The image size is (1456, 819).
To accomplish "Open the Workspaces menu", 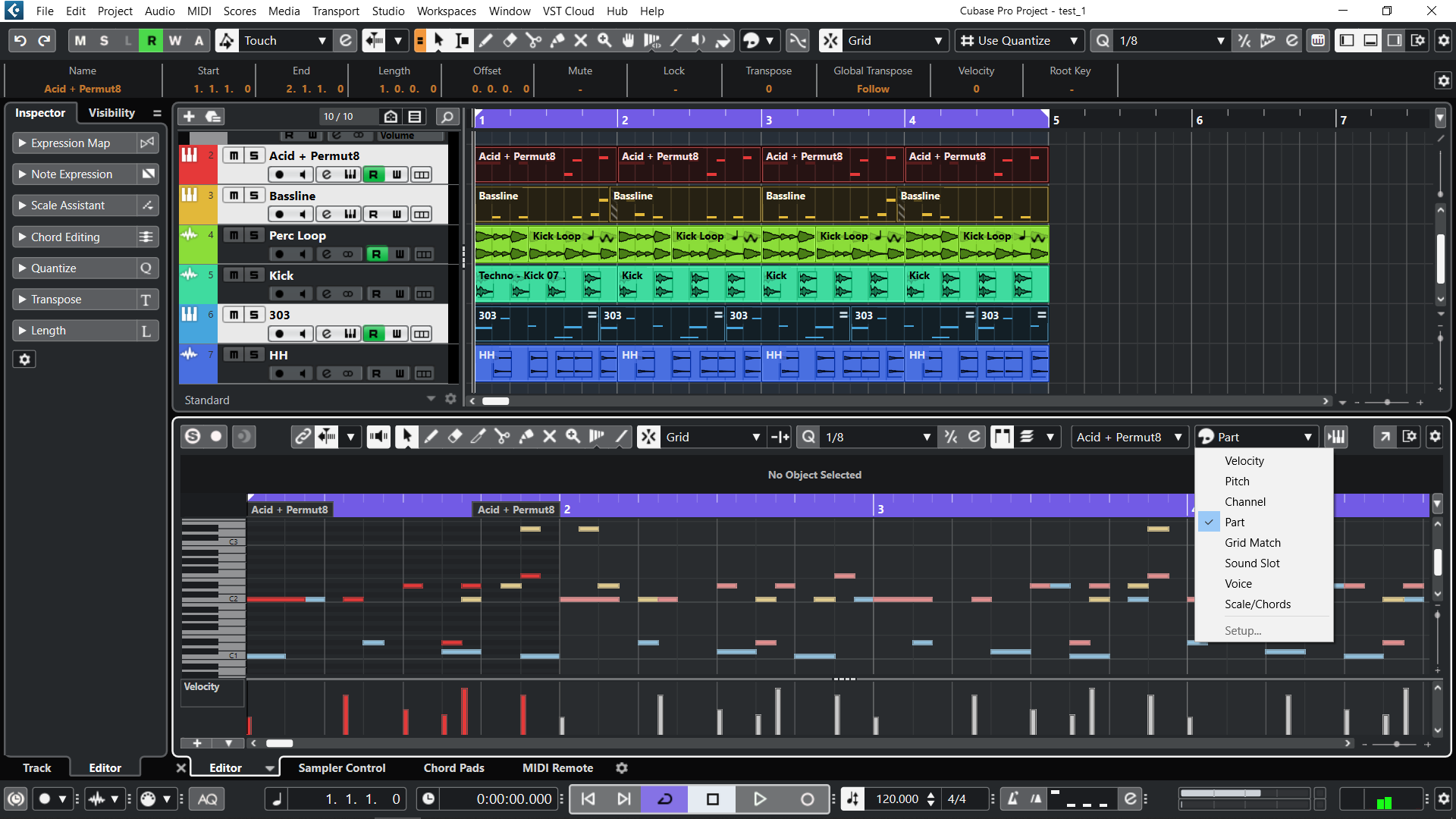I will 447,11.
